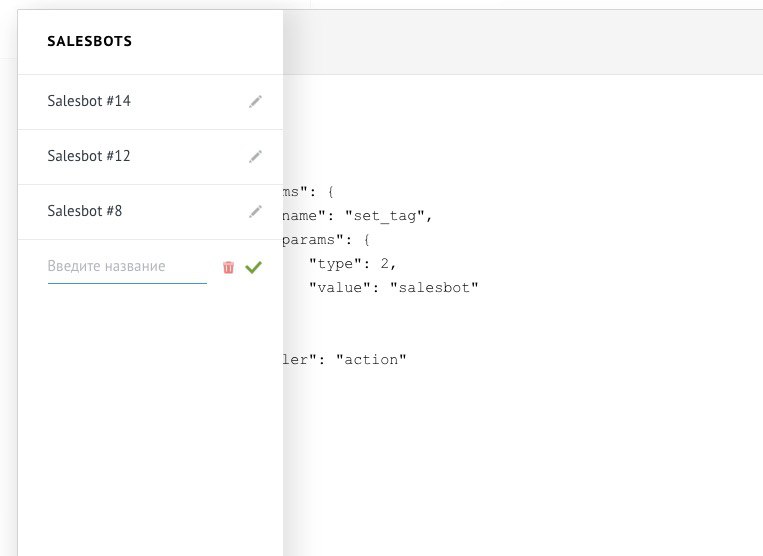Click the ms": { line in code
This screenshot has width=763, height=556.
pyautogui.click(x=309, y=192)
